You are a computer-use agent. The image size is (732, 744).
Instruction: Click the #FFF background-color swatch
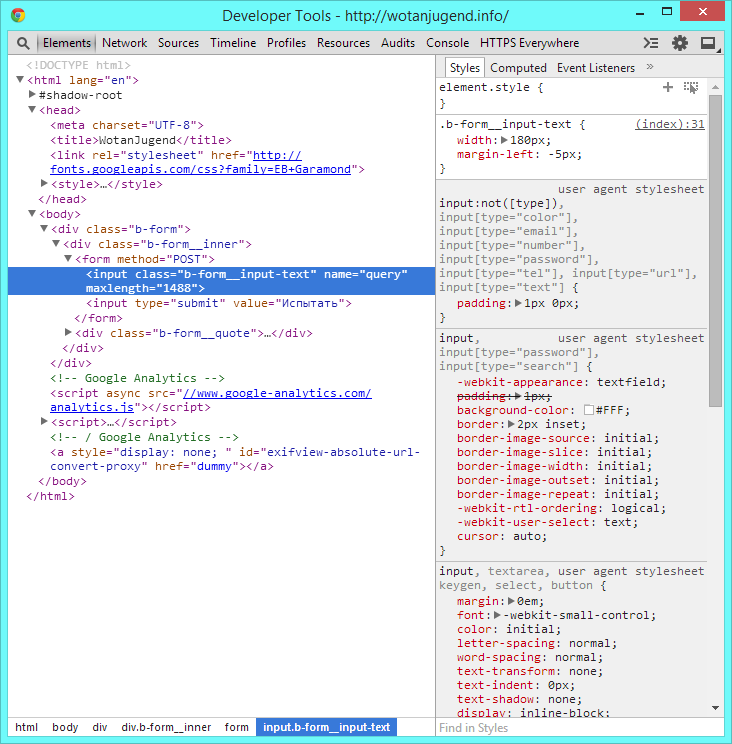click(x=588, y=410)
